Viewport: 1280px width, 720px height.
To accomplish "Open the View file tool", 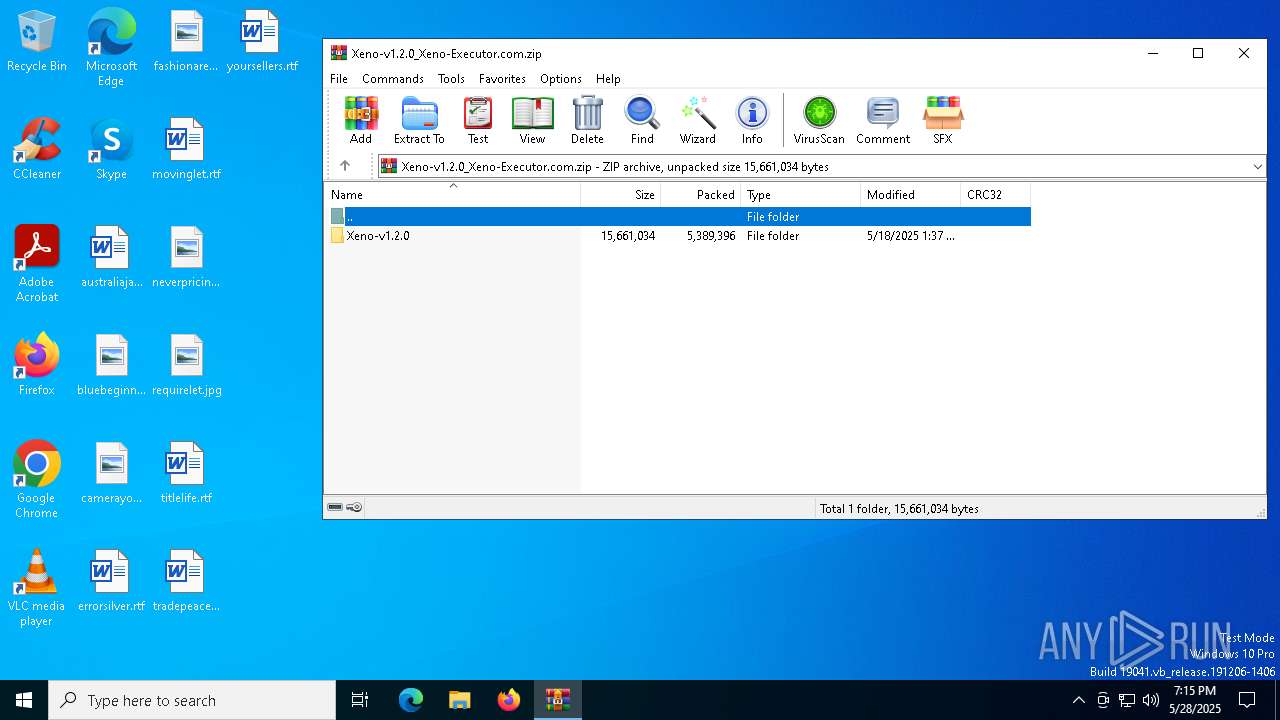I will point(532,120).
